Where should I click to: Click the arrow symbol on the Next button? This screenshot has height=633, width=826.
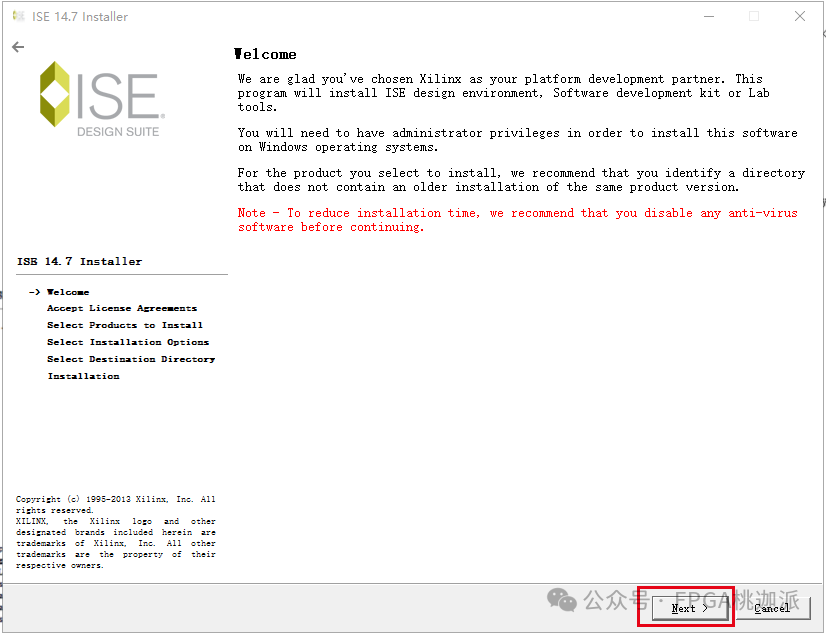coord(703,607)
